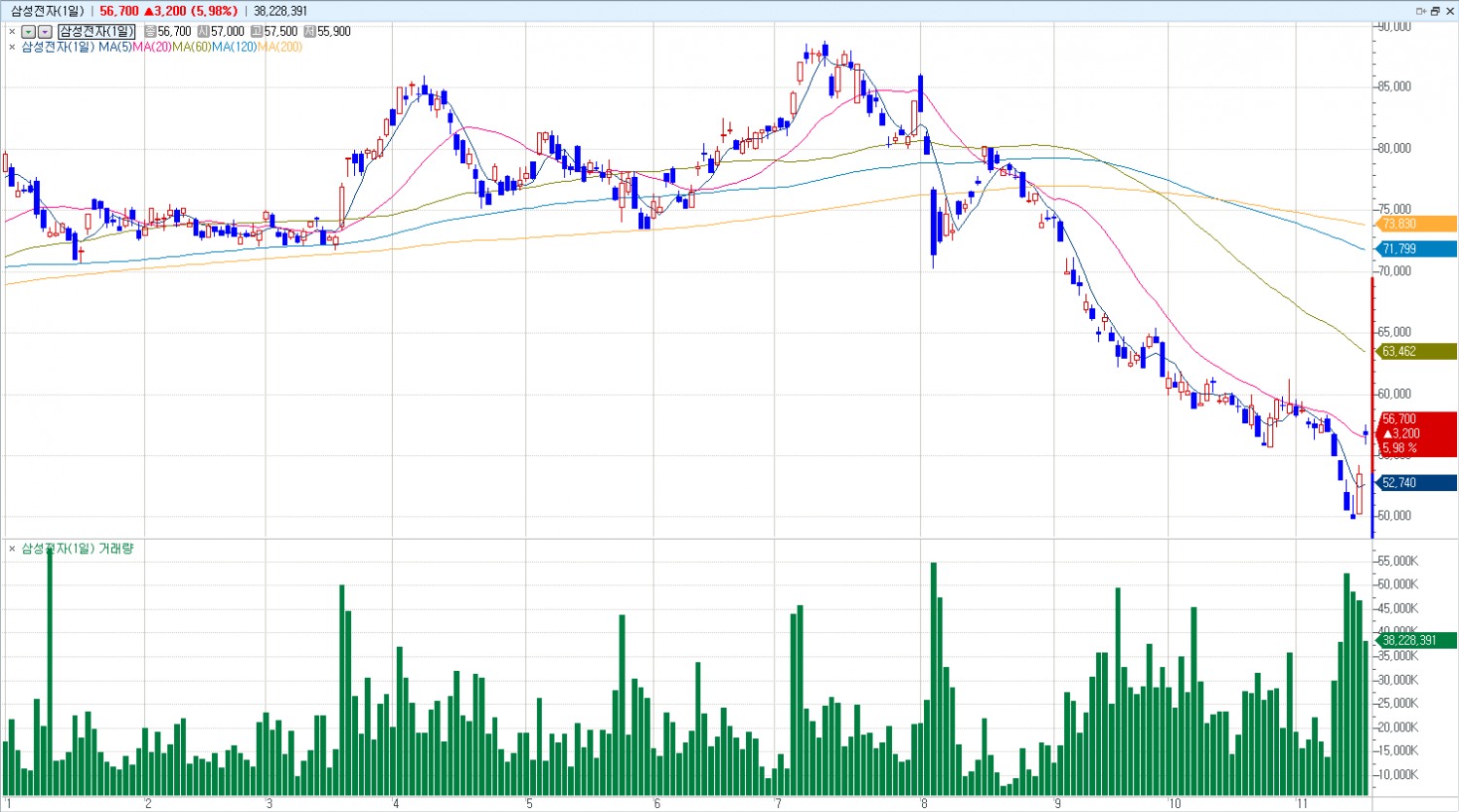Remove the price candle row with its X

12,32
